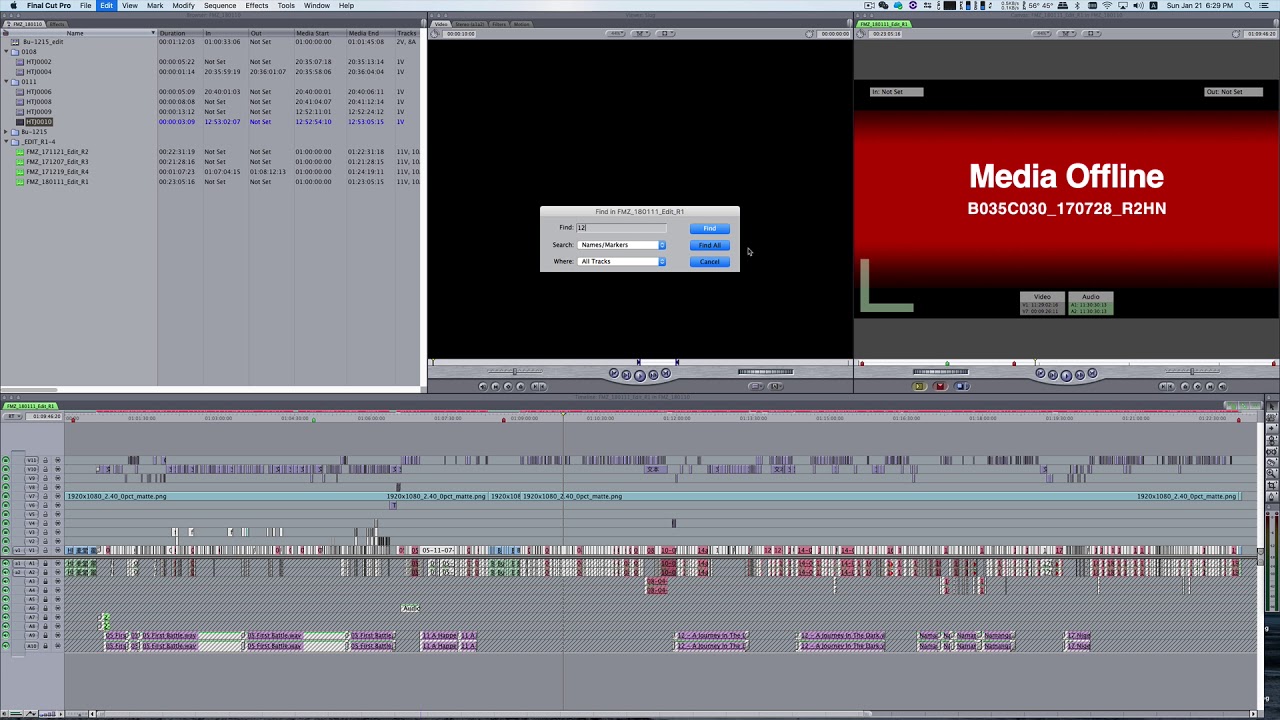The image size is (1280, 720).
Task: Expand the Bu-1215 bin in Browser
Action: tap(7, 132)
